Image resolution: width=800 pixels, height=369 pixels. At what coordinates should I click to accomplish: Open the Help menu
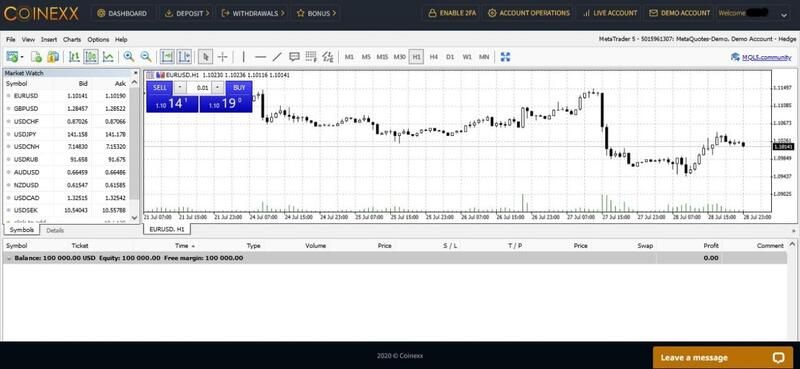tap(121, 39)
